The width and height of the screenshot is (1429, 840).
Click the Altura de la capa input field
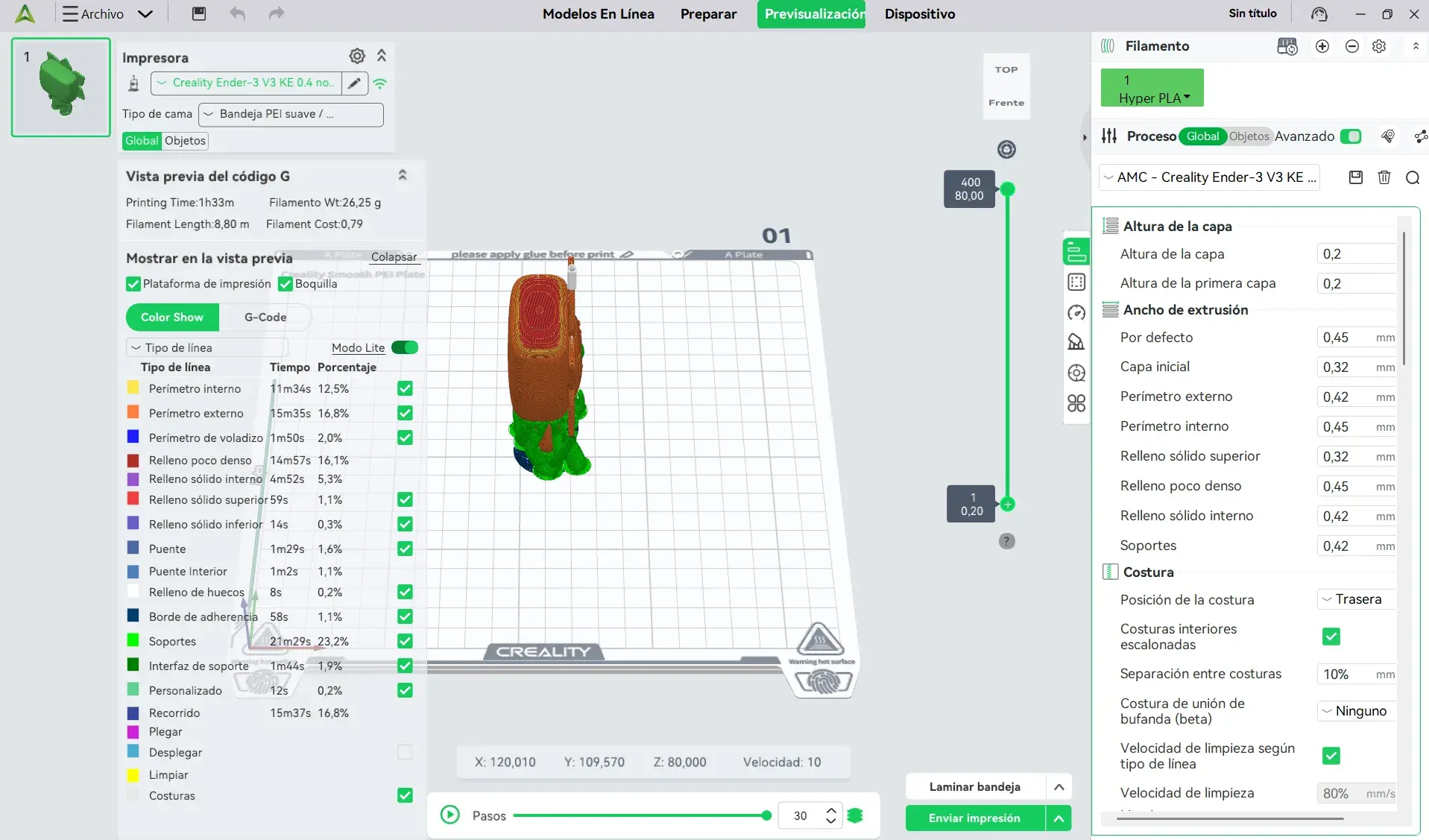(x=1356, y=254)
